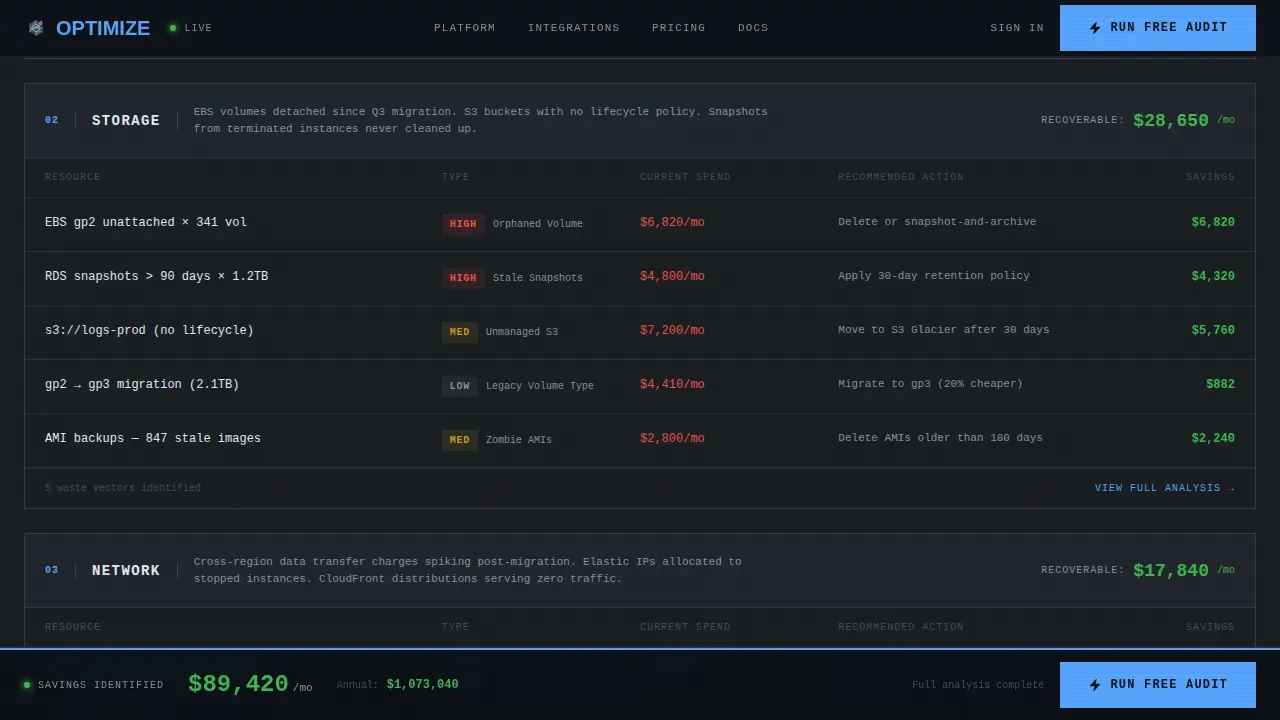1280x720 pixels.
Task: Click the Network recoverable amount $17,840
Action: (1171, 570)
